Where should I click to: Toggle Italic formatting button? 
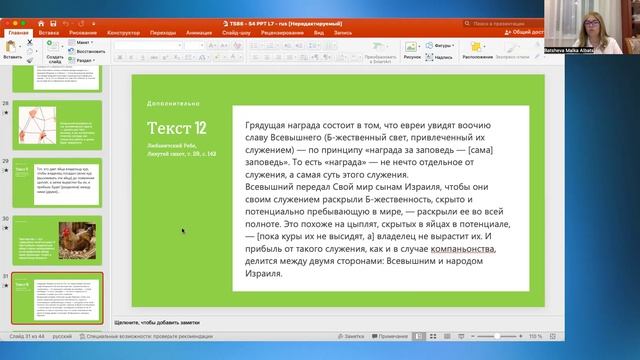(x=131, y=58)
